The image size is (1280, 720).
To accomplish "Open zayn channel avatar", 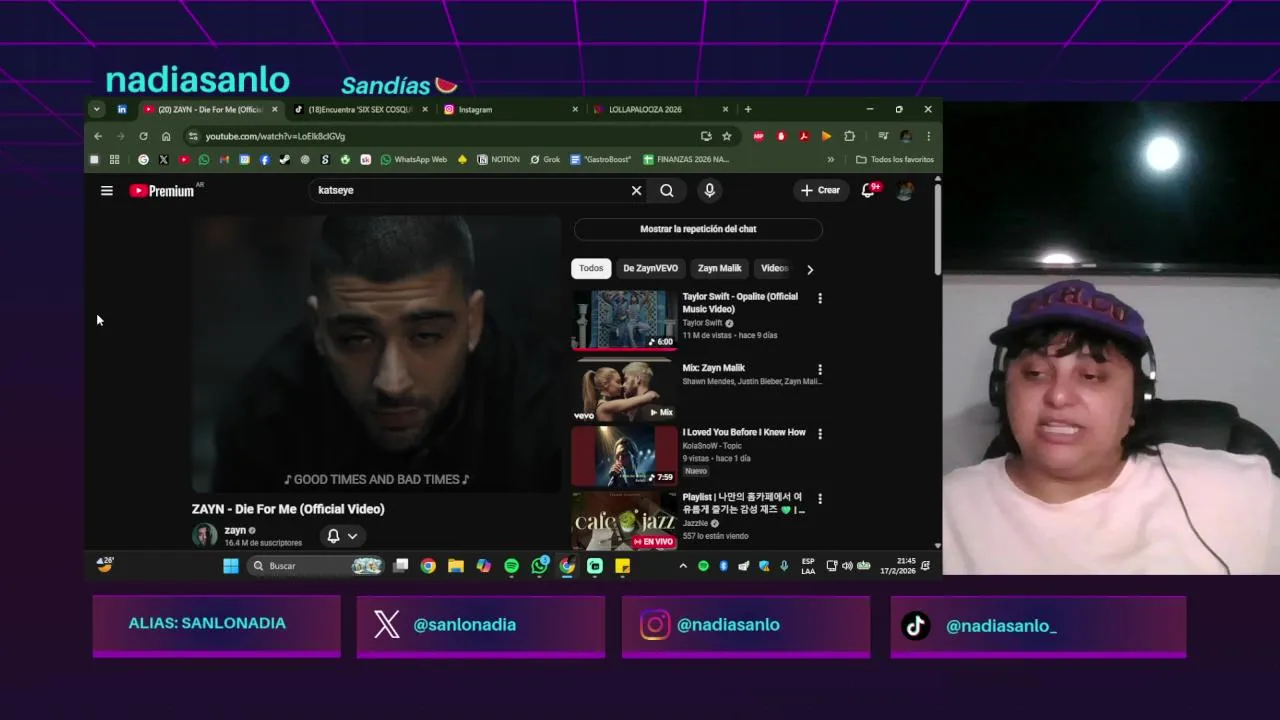I will [205, 535].
